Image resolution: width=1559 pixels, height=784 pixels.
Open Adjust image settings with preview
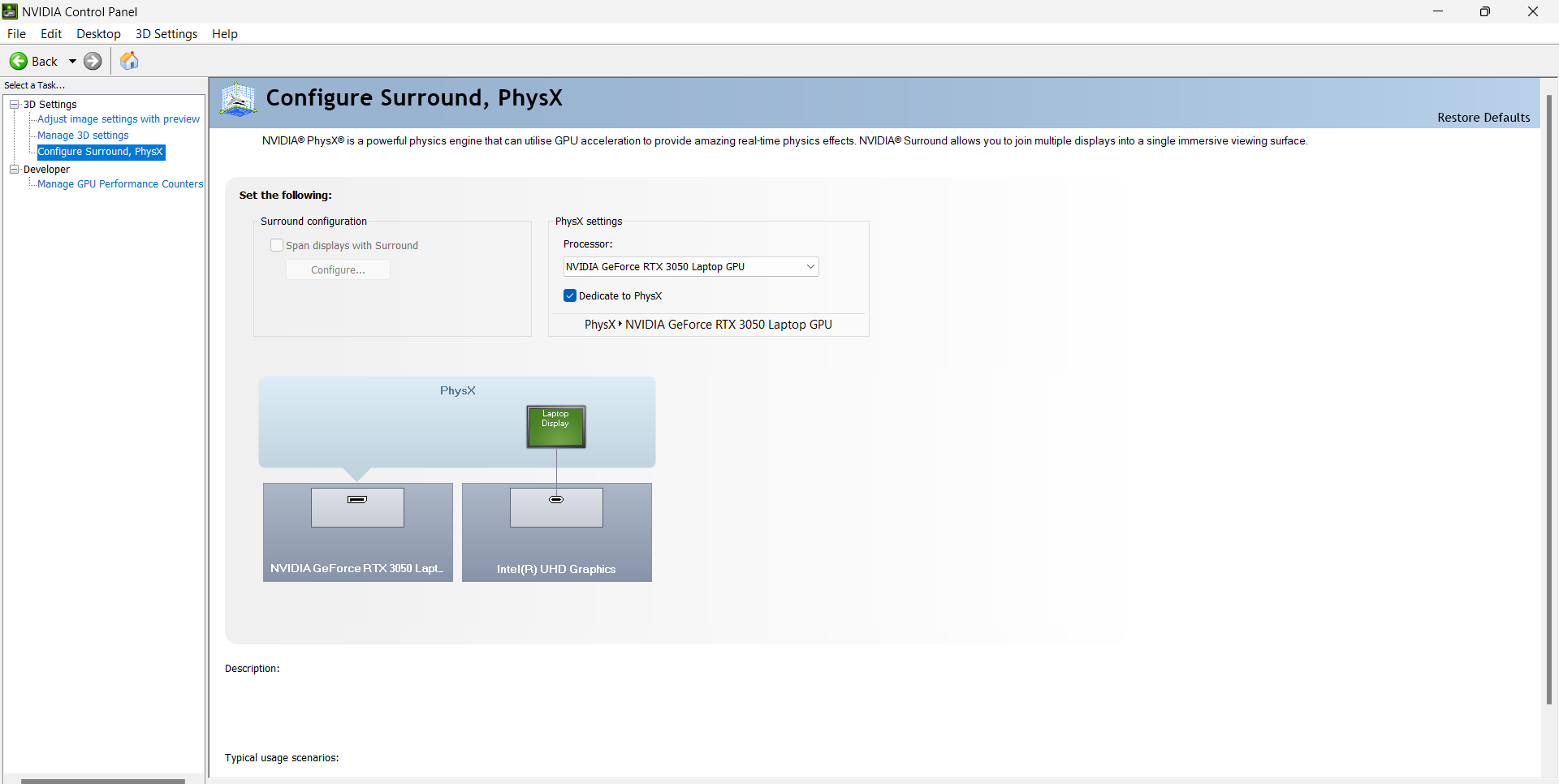tap(119, 119)
